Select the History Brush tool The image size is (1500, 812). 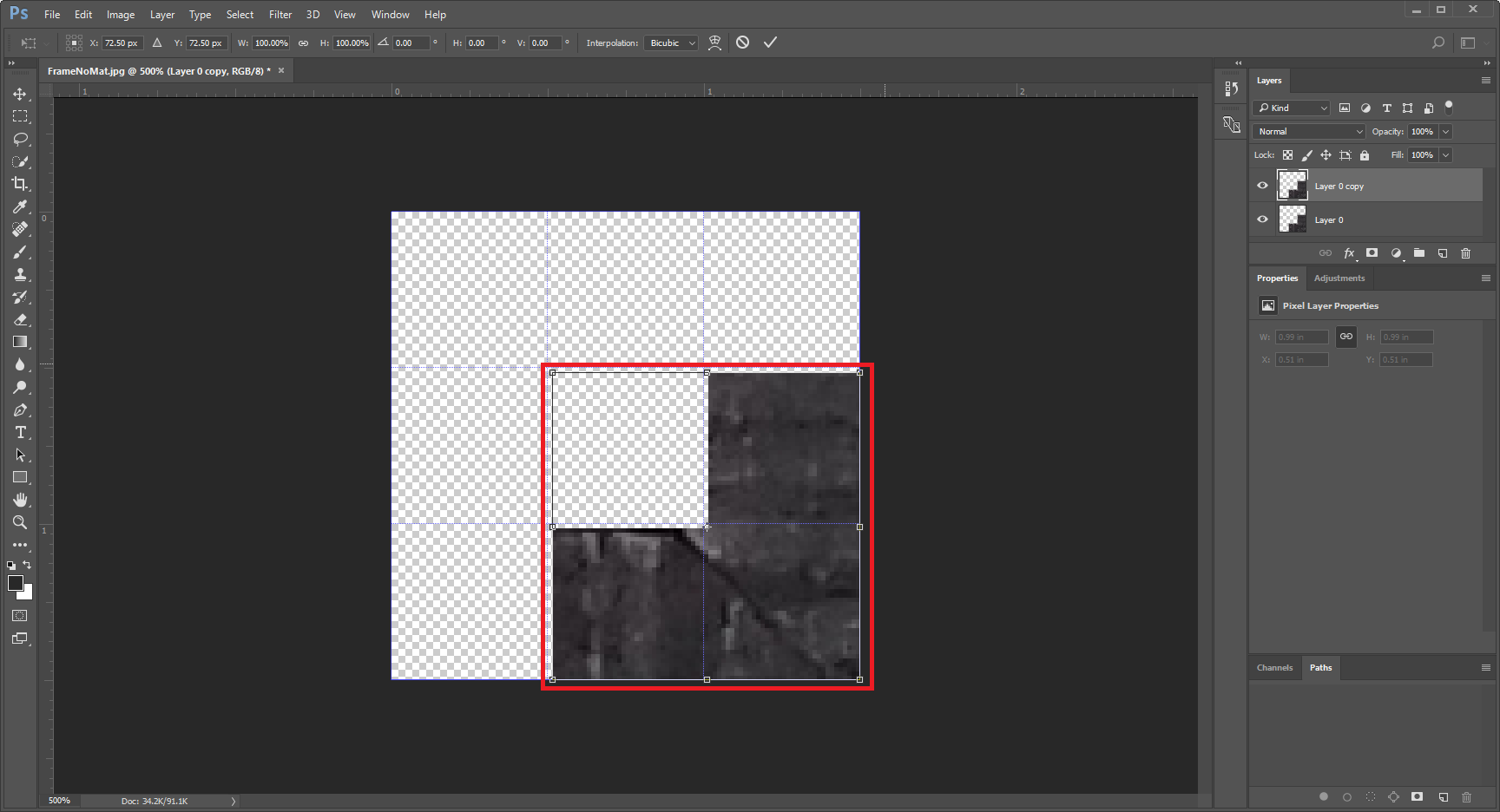tap(20, 297)
